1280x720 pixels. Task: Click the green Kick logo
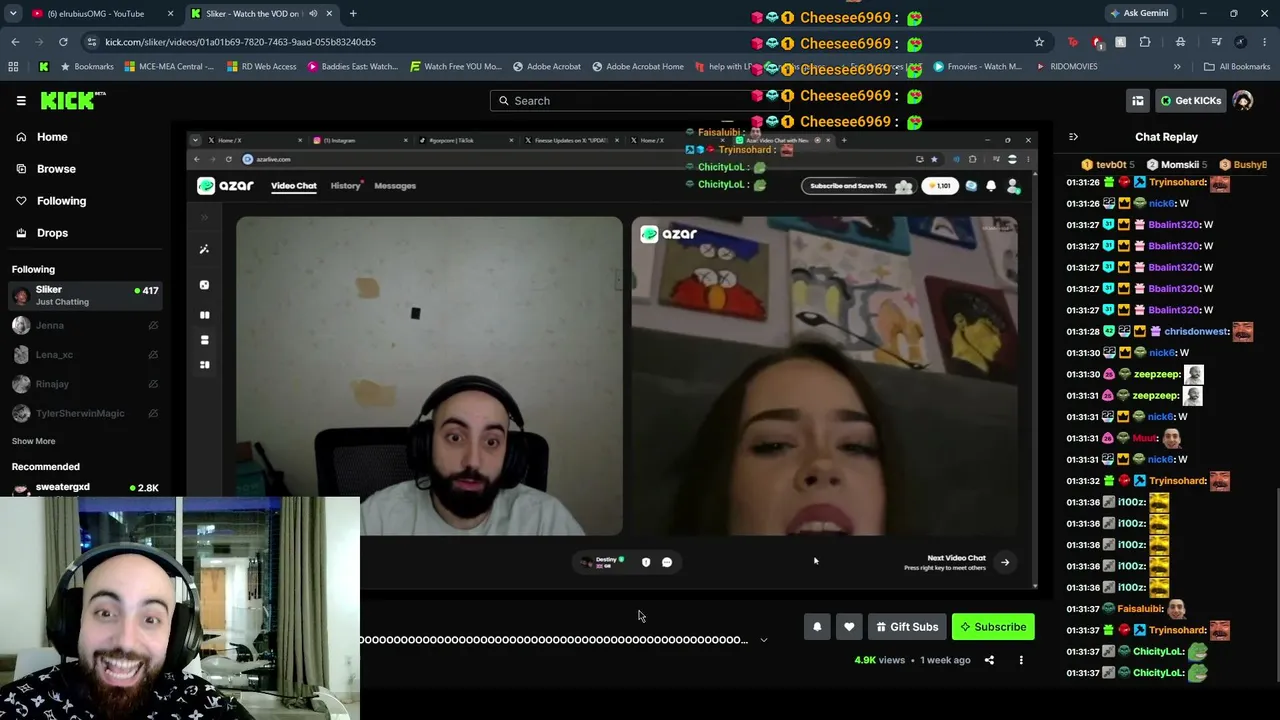click(x=72, y=100)
